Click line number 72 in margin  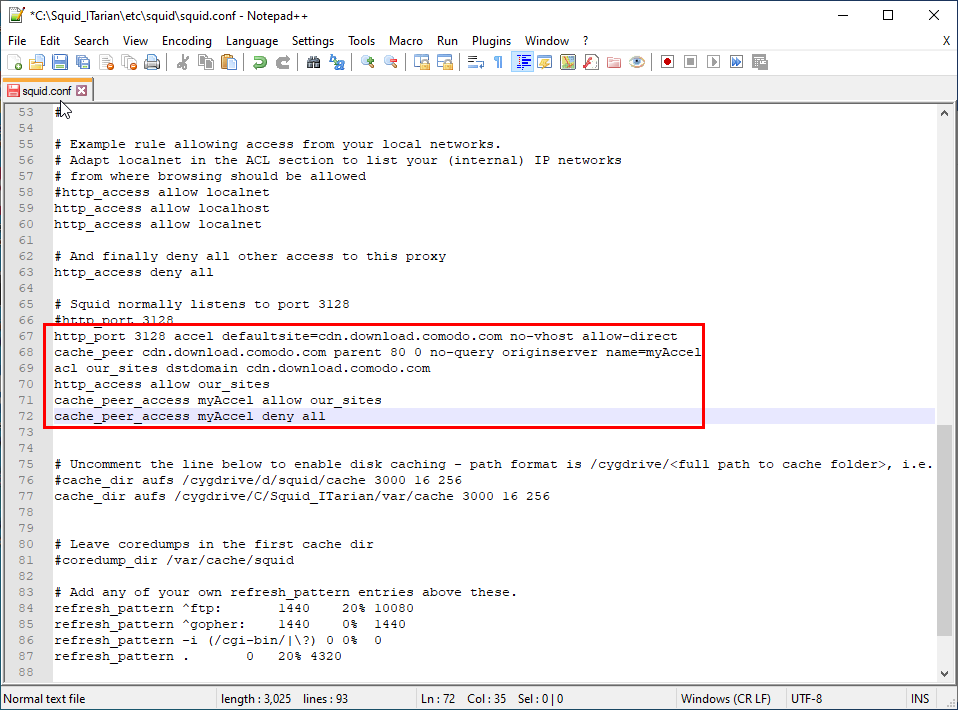[26, 416]
